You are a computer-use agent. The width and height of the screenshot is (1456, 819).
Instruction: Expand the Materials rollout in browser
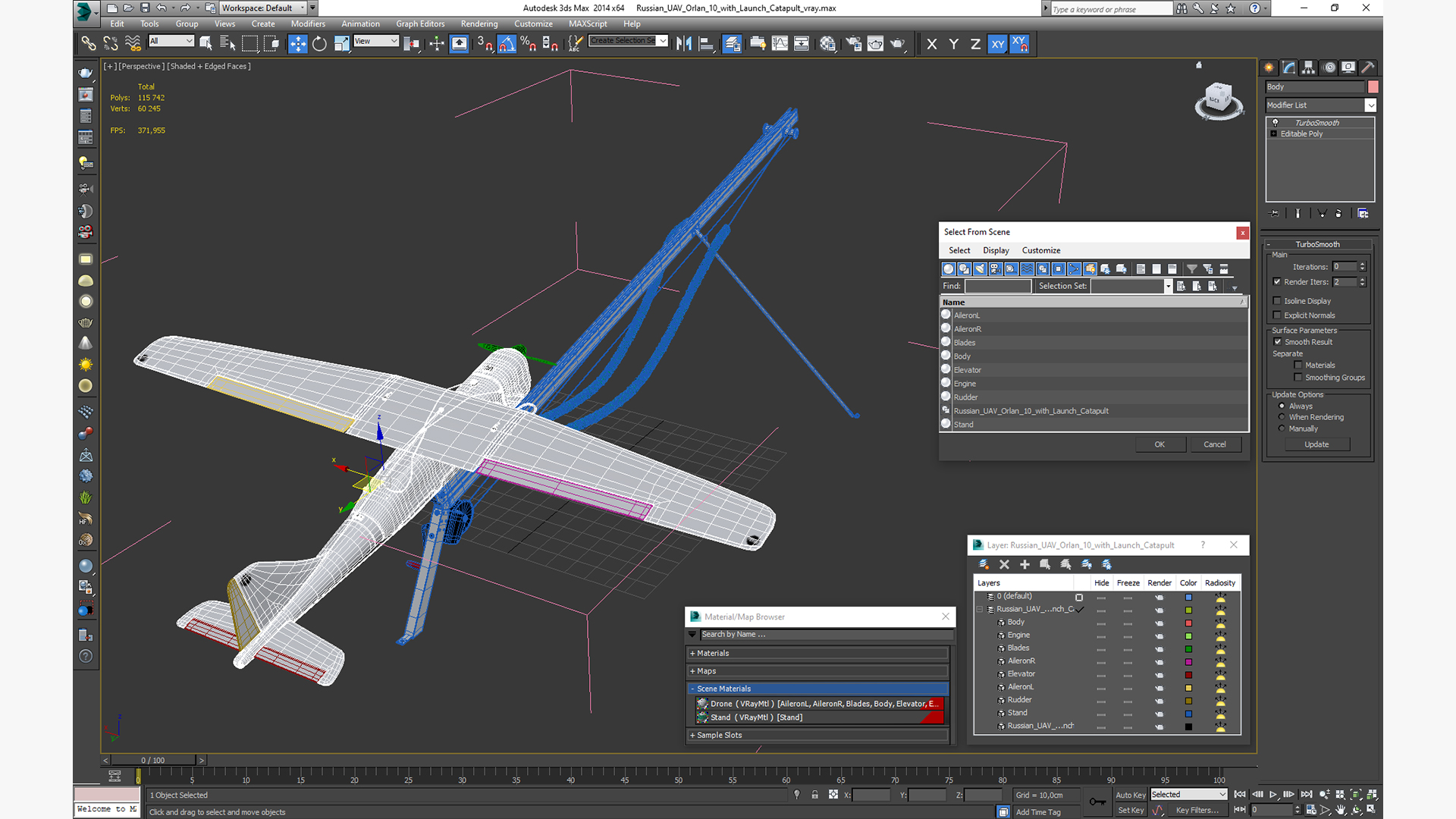[713, 653]
